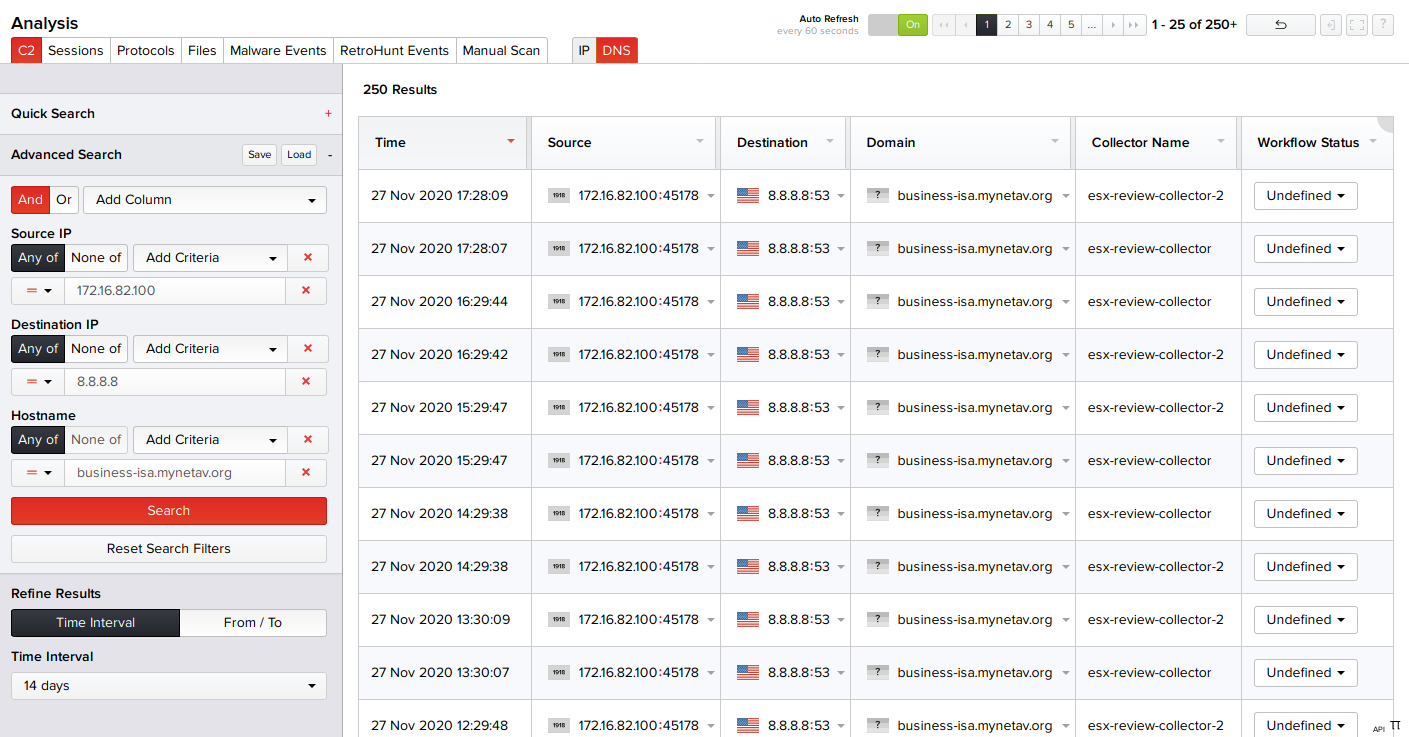Click the Source IP value input field
This screenshot has width=1409, height=737.
174,291
